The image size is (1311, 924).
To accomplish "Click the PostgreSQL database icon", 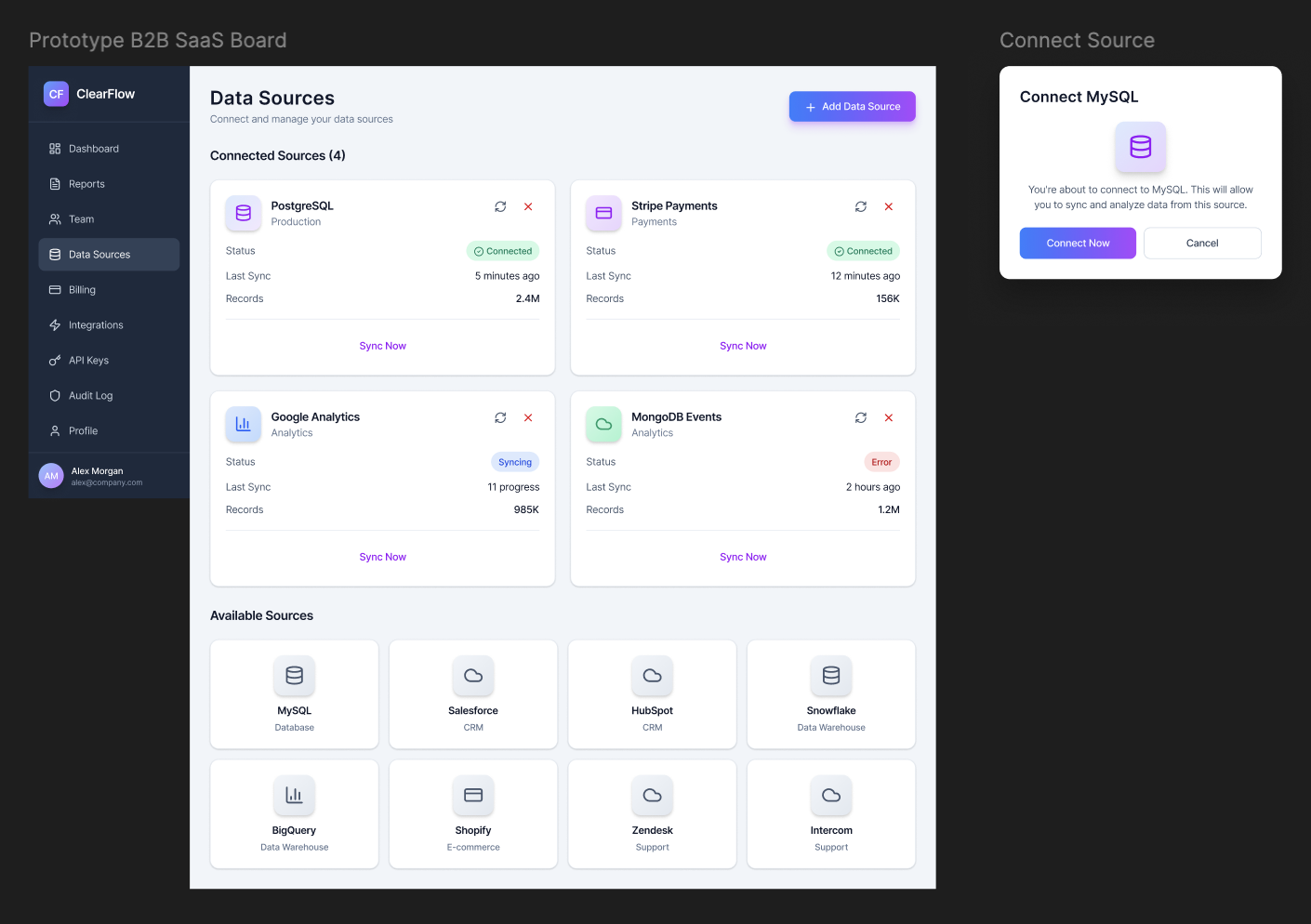I will coord(244,213).
